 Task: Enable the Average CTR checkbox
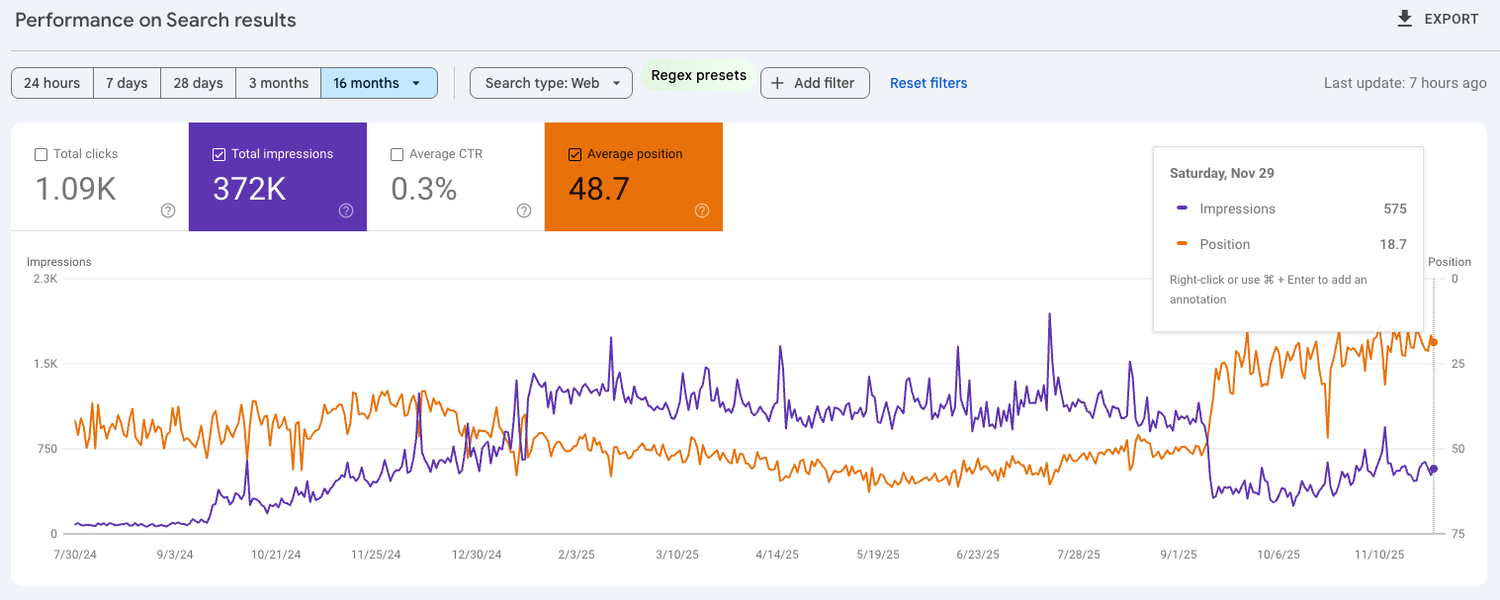click(396, 153)
